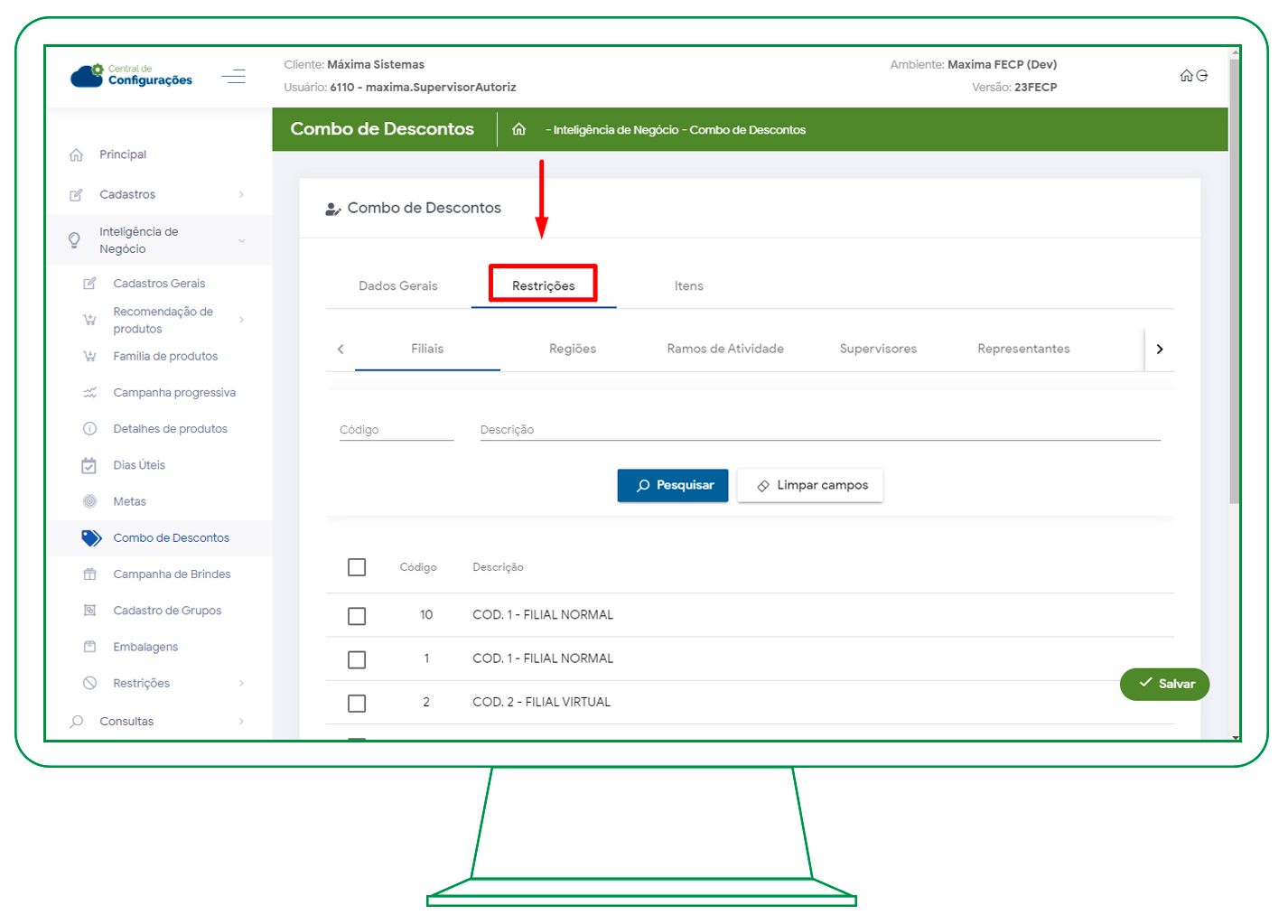Toggle the select-all checkbox in table header

[x=357, y=567]
